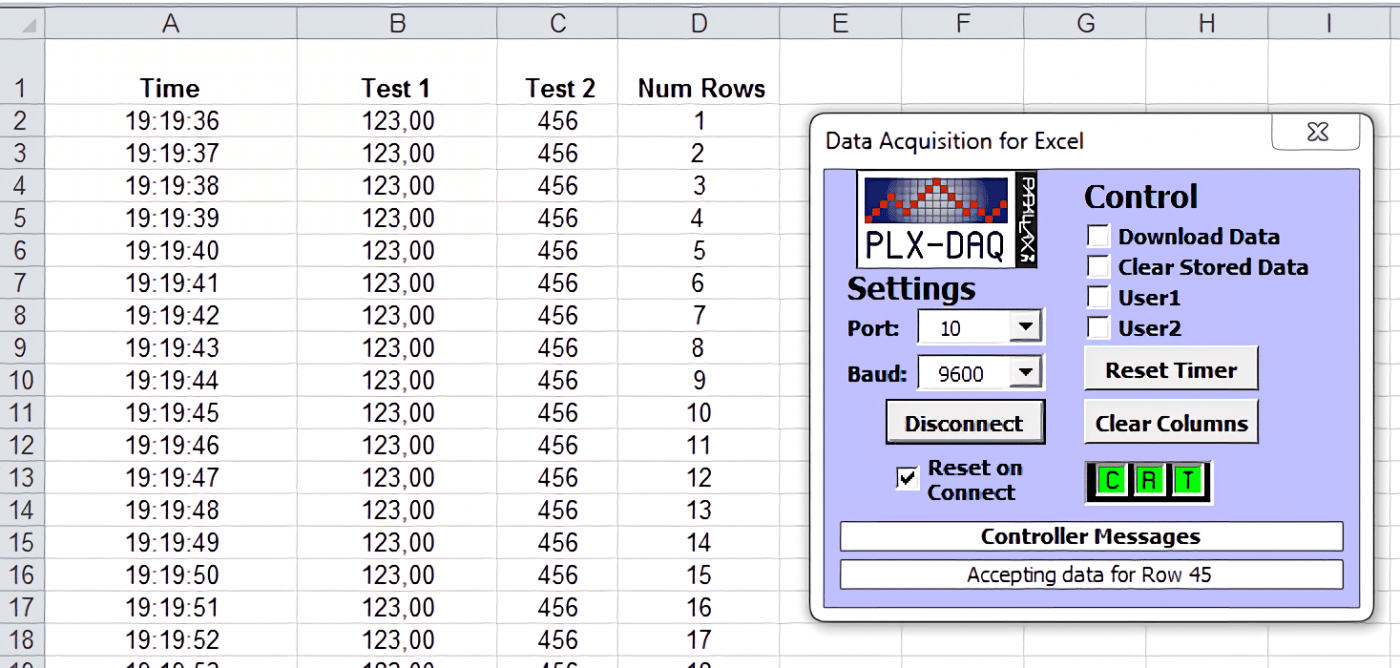Click the Controller Messages bar
Viewport: 1400px width, 668px height.
(x=1091, y=536)
